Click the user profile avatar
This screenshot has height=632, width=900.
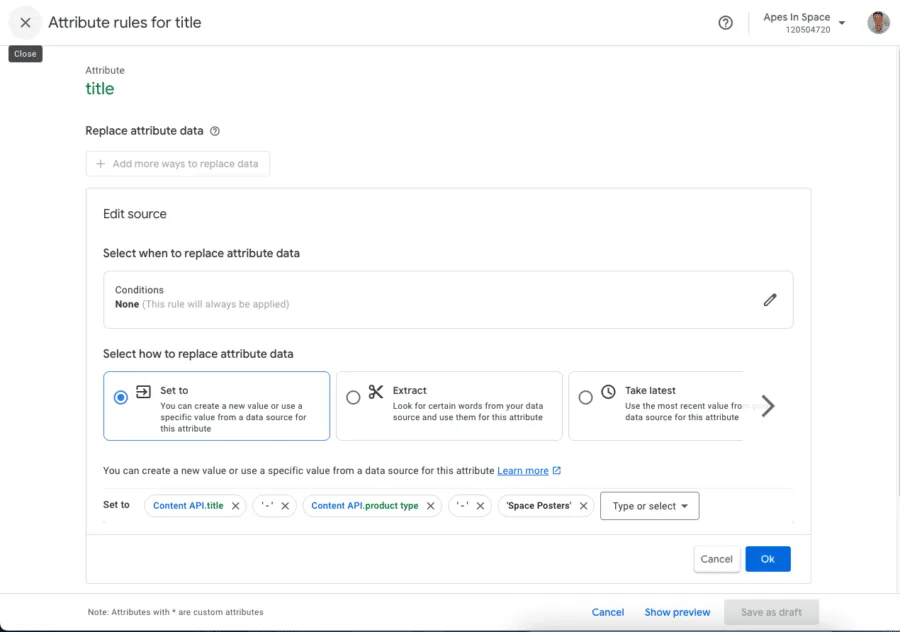(878, 23)
